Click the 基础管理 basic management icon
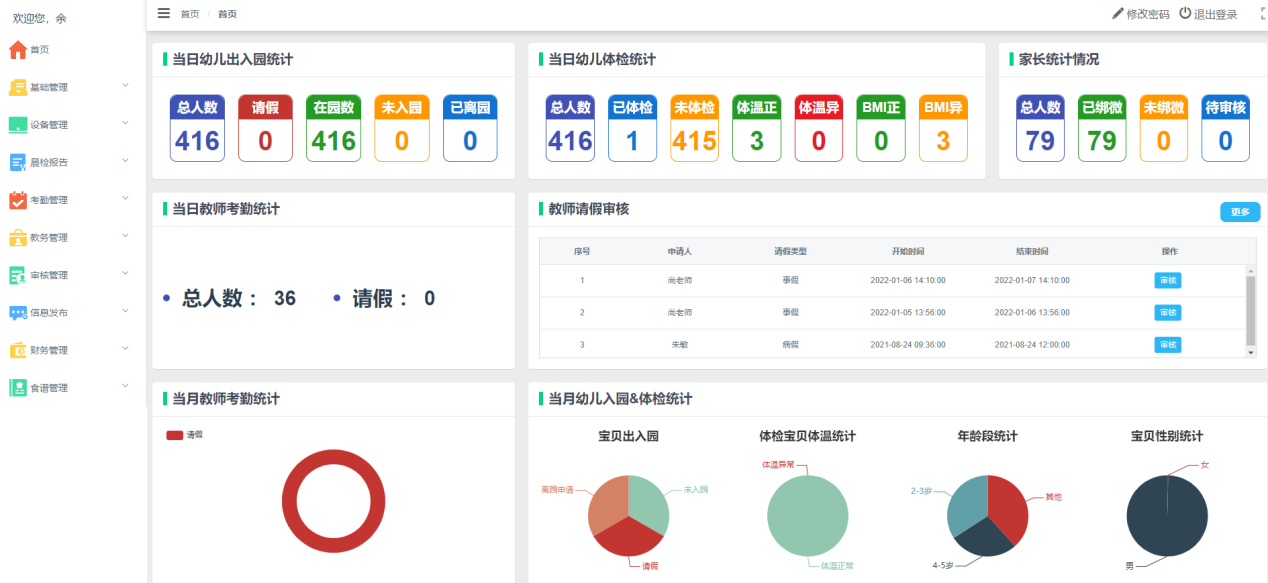1268x583 pixels. click(x=17, y=85)
